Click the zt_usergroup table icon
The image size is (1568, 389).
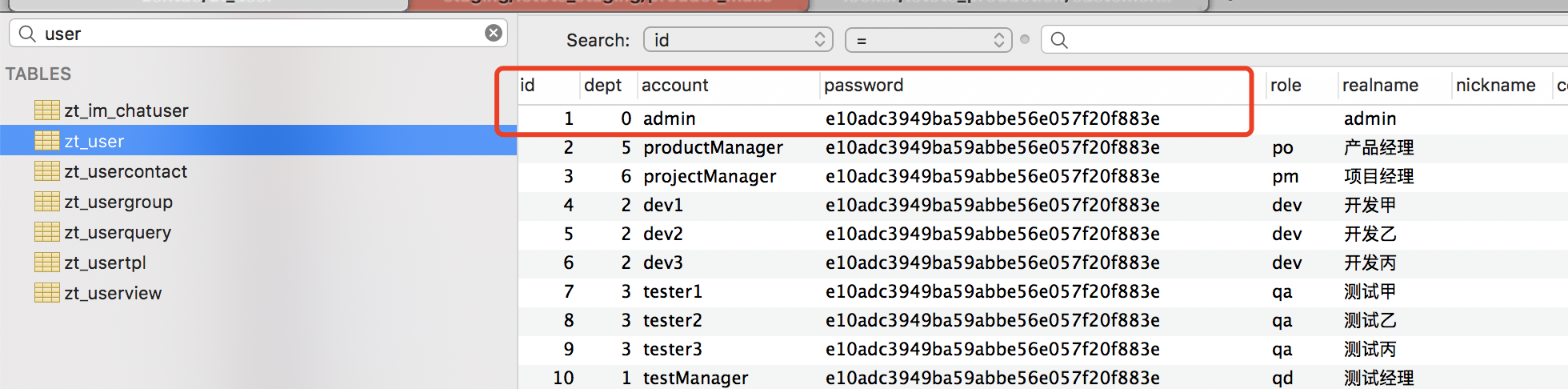point(47,202)
